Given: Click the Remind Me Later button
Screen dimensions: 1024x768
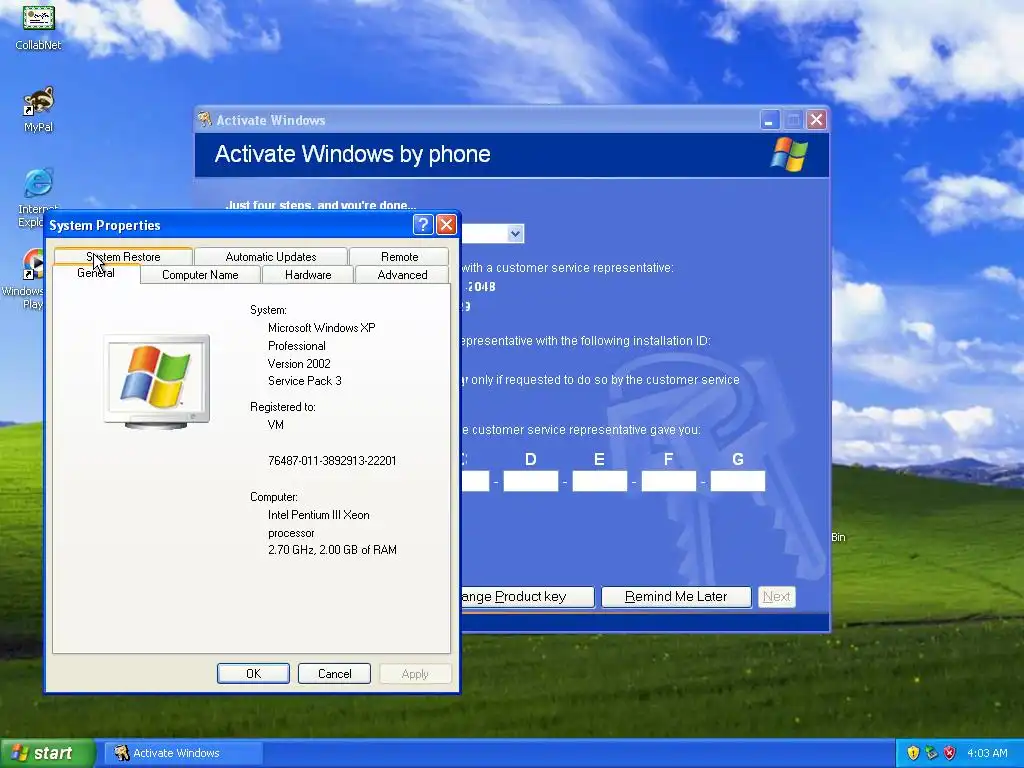Looking at the screenshot, I should (676, 596).
